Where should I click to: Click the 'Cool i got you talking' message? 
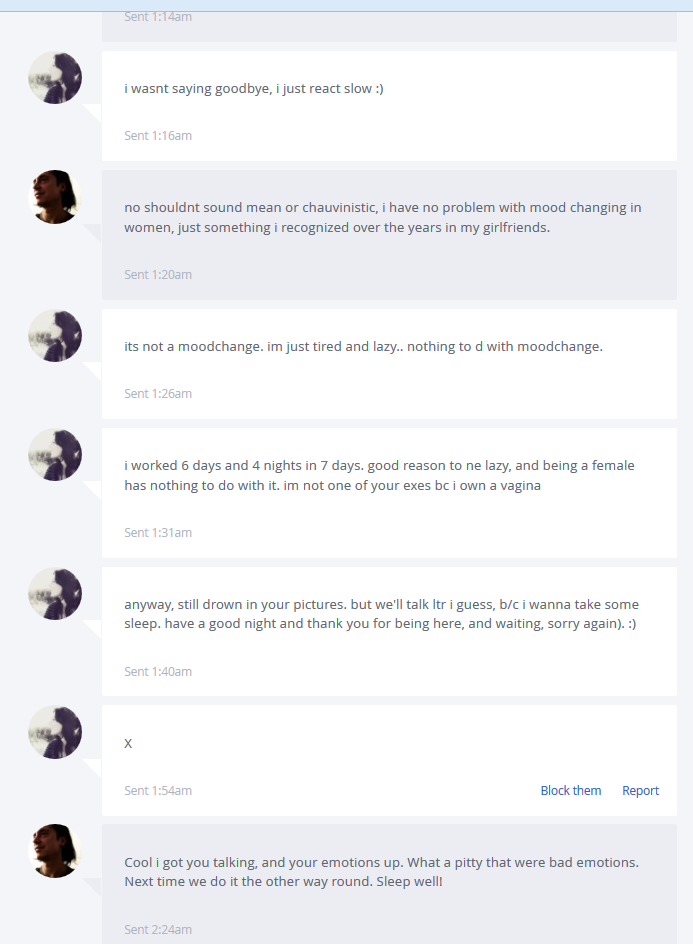(381, 872)
